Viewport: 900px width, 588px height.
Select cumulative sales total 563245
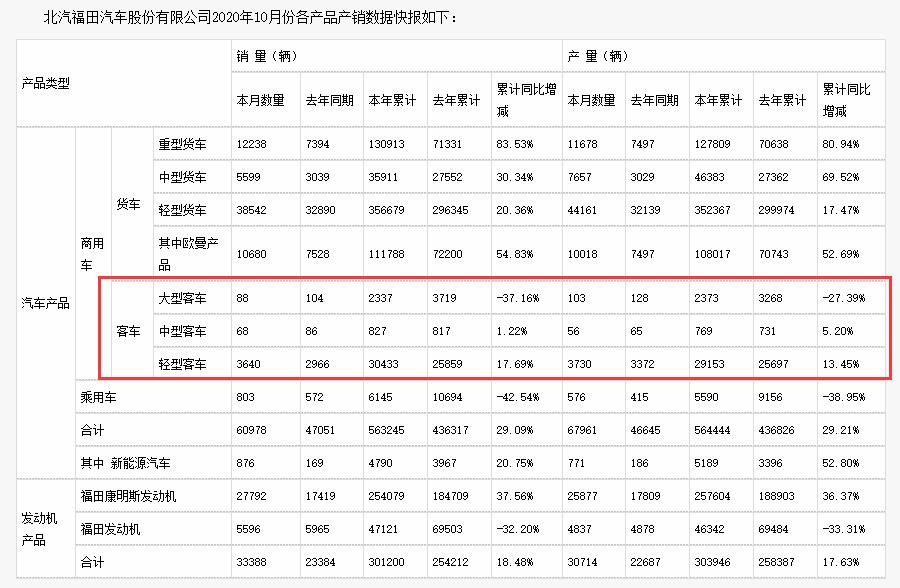click(386, 430)
